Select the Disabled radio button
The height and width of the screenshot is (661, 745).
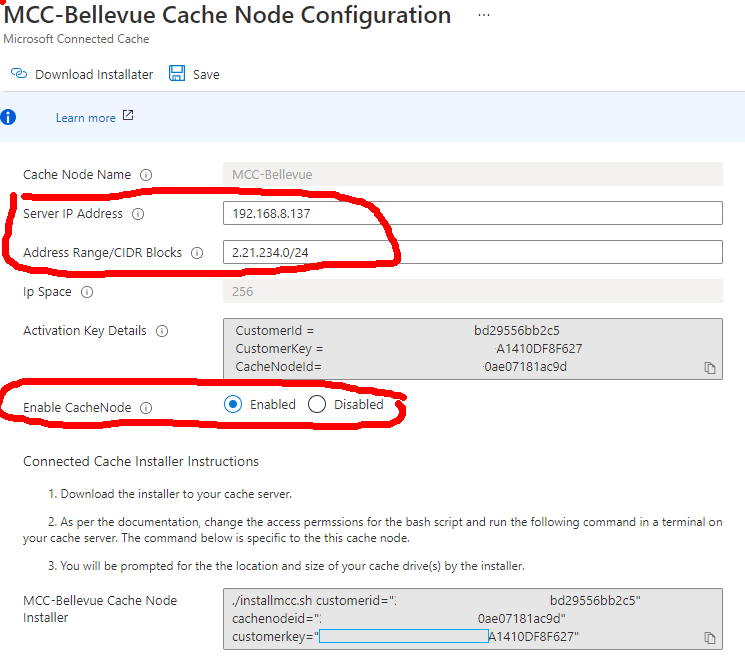tap(317, 405)
